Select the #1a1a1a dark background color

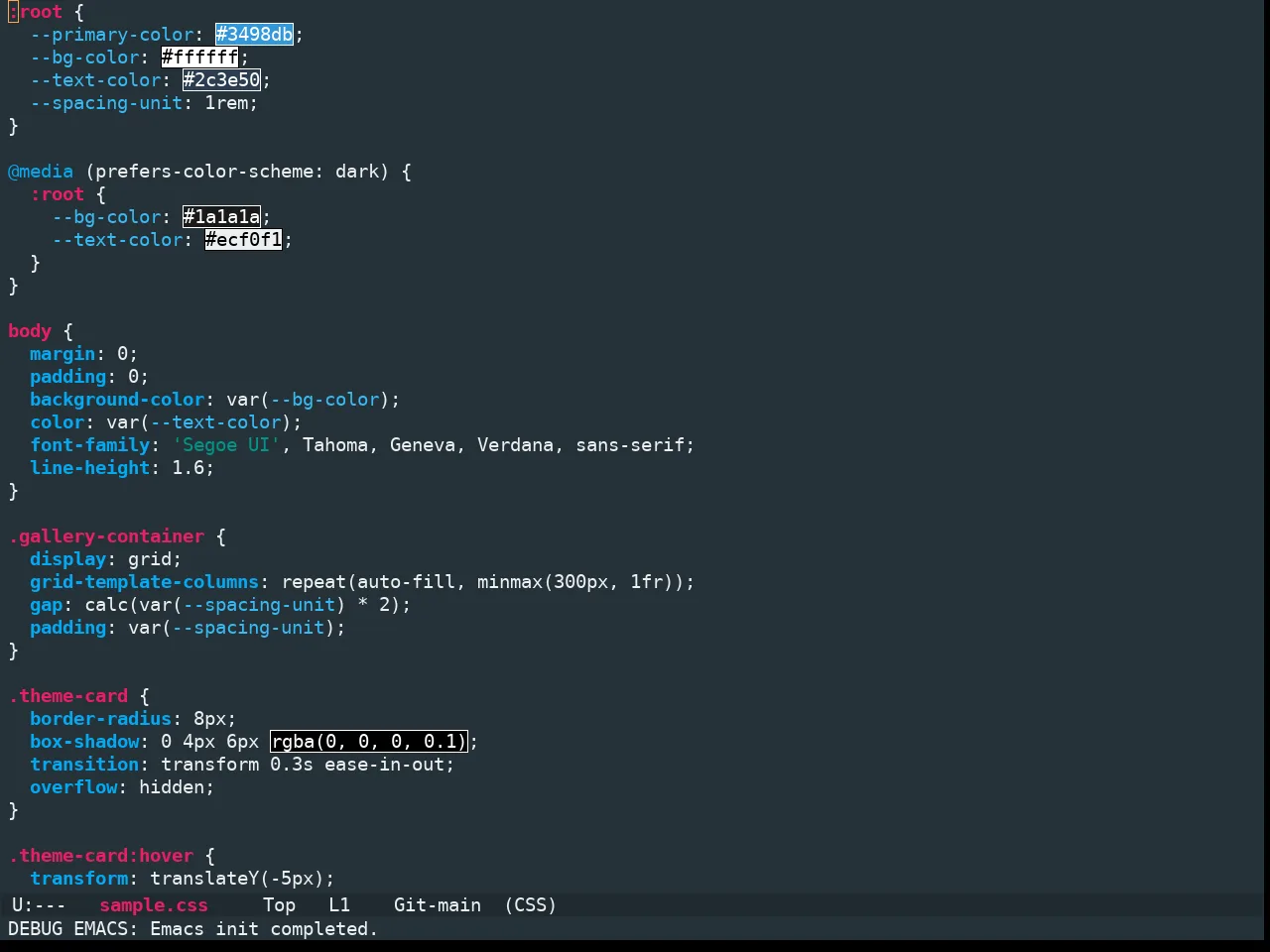pos(222,217)
